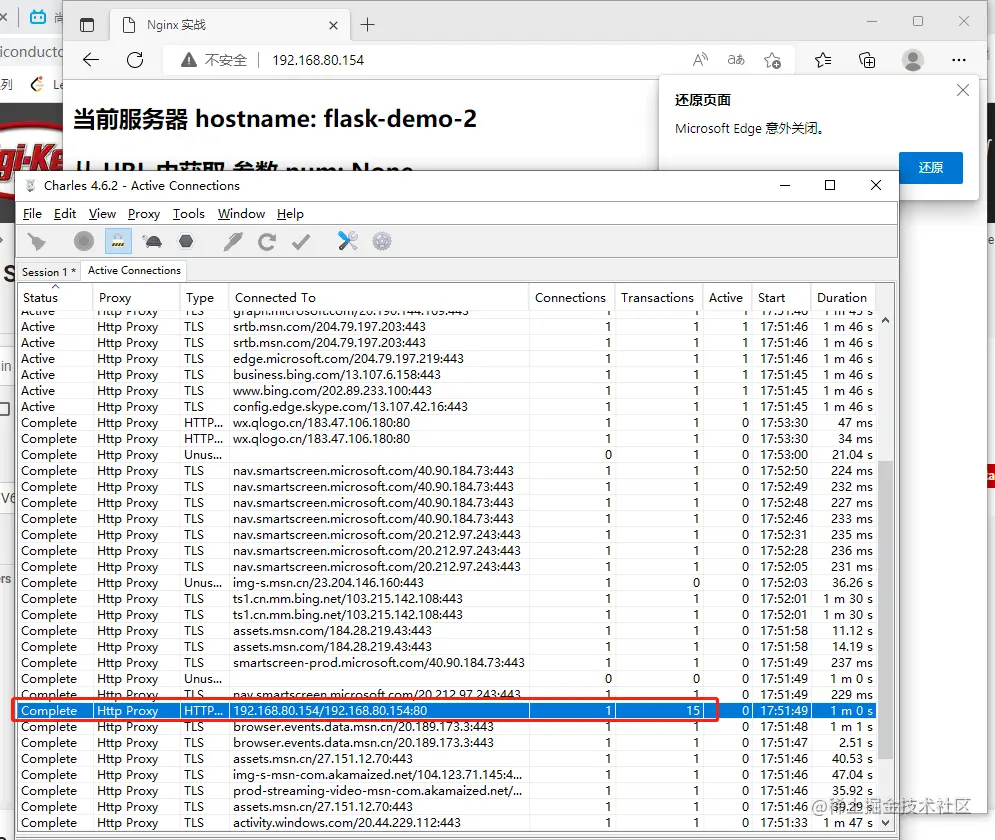Open the Edit menu in Charles
Screen dimensions: 995x840
65,214
